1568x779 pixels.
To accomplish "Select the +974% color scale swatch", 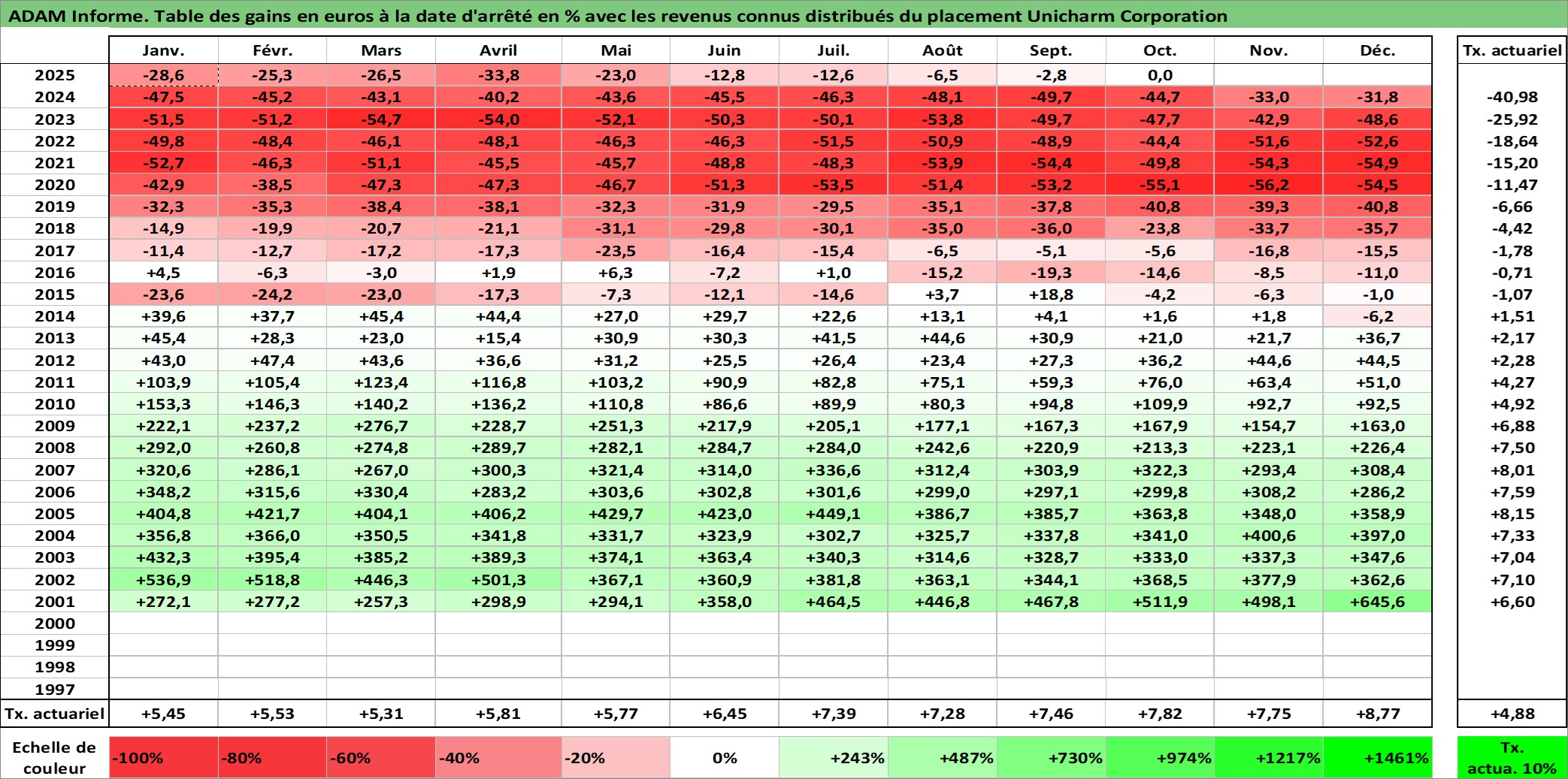I will click(1160, 757).
